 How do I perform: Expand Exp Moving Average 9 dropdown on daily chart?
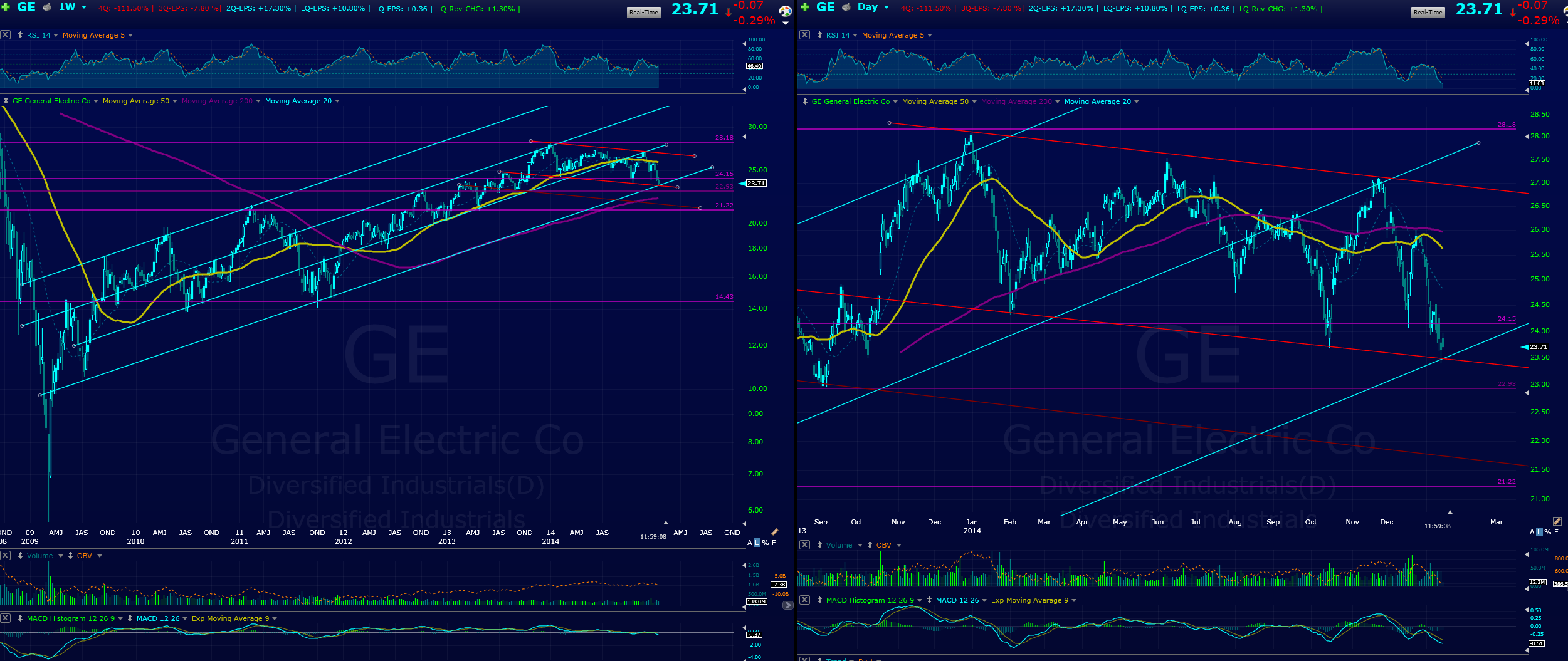click(x=1074, y=601)
